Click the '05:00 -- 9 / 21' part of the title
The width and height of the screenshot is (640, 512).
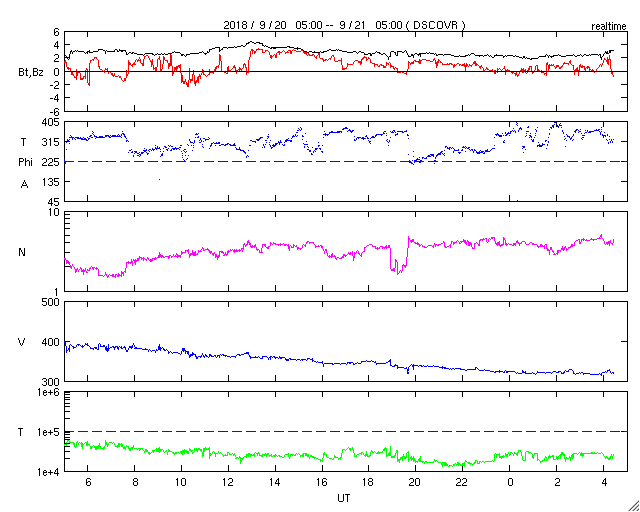click(x=332, y=25)
